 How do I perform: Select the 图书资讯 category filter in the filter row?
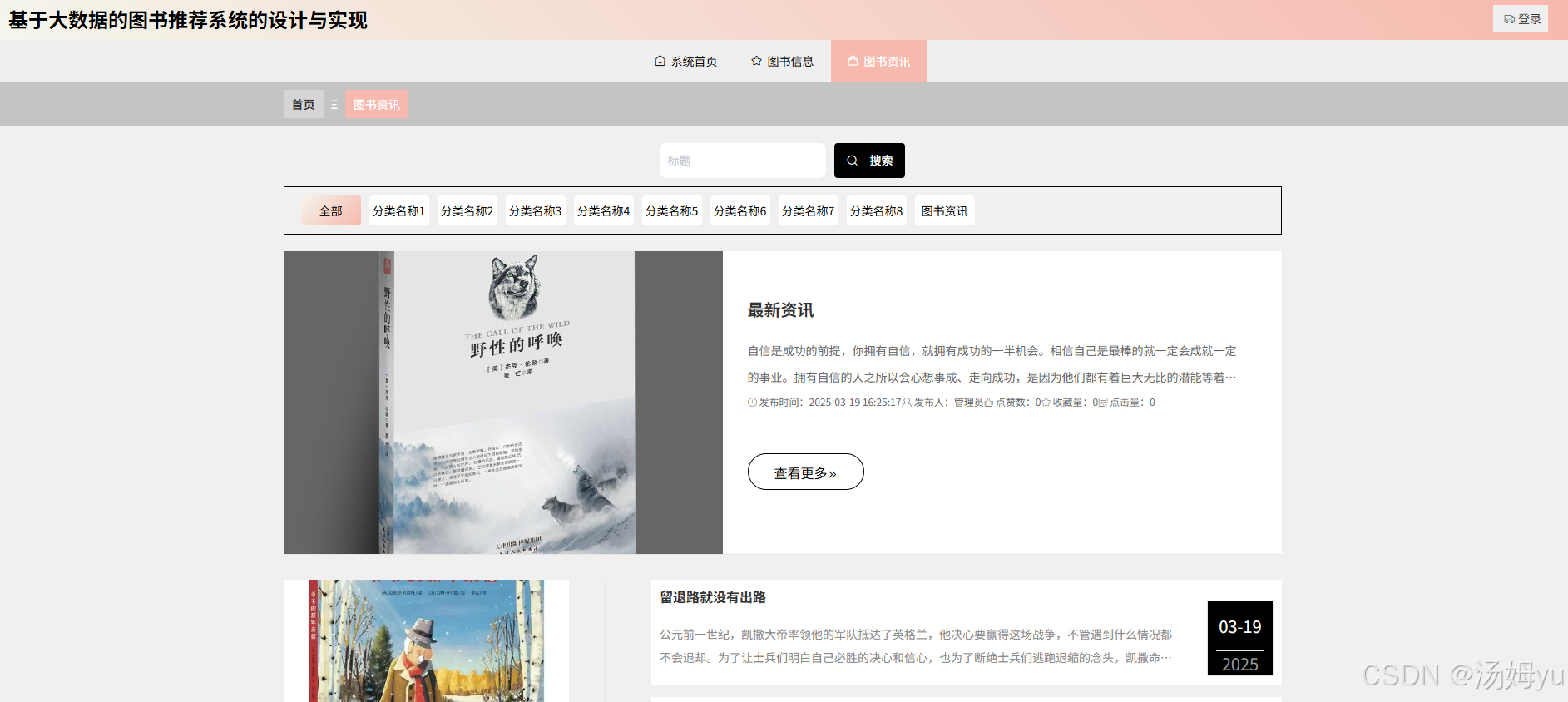click(945, 210)
